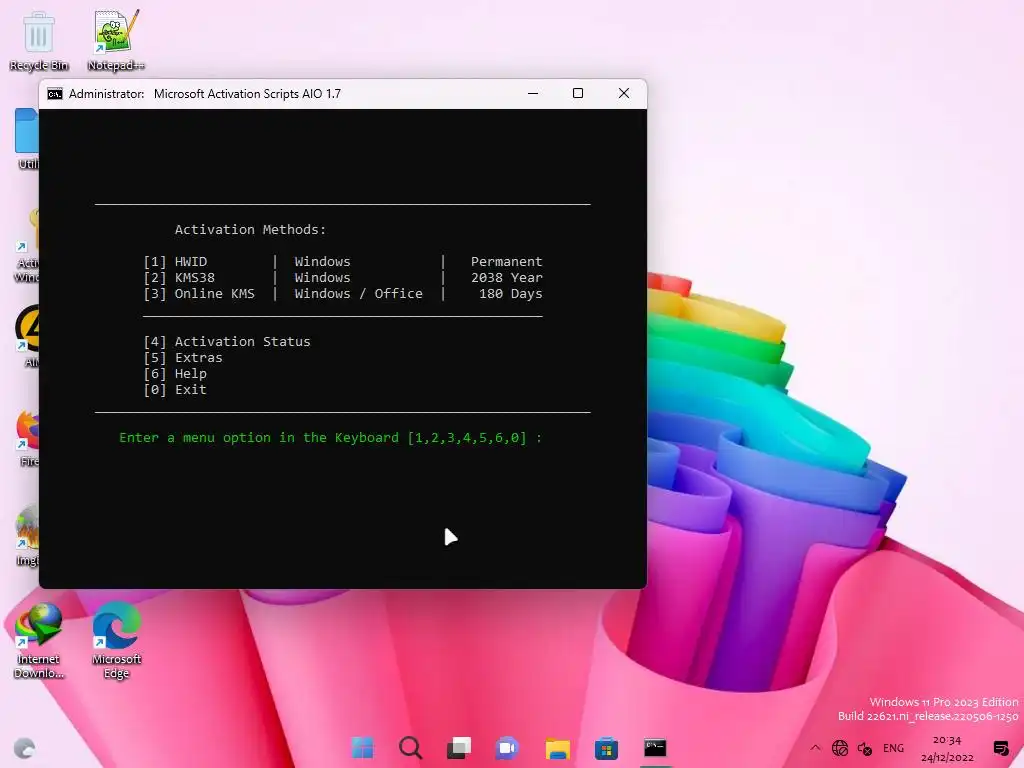The image size is (1024, 768).
Task: Open taskbar Search
Action: (x=410, y=747)
